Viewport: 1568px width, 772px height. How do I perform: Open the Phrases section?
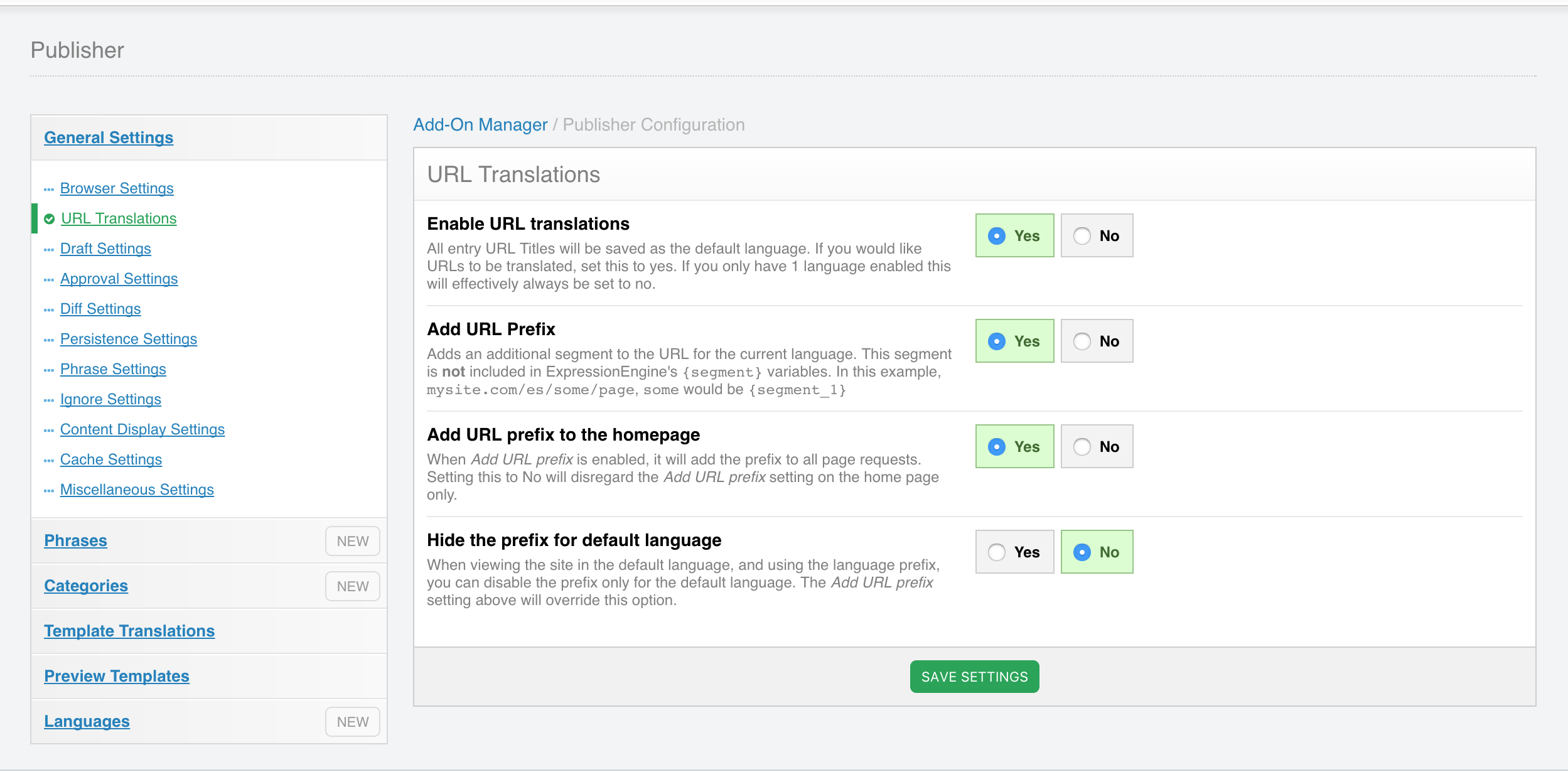tap(75, 540)
